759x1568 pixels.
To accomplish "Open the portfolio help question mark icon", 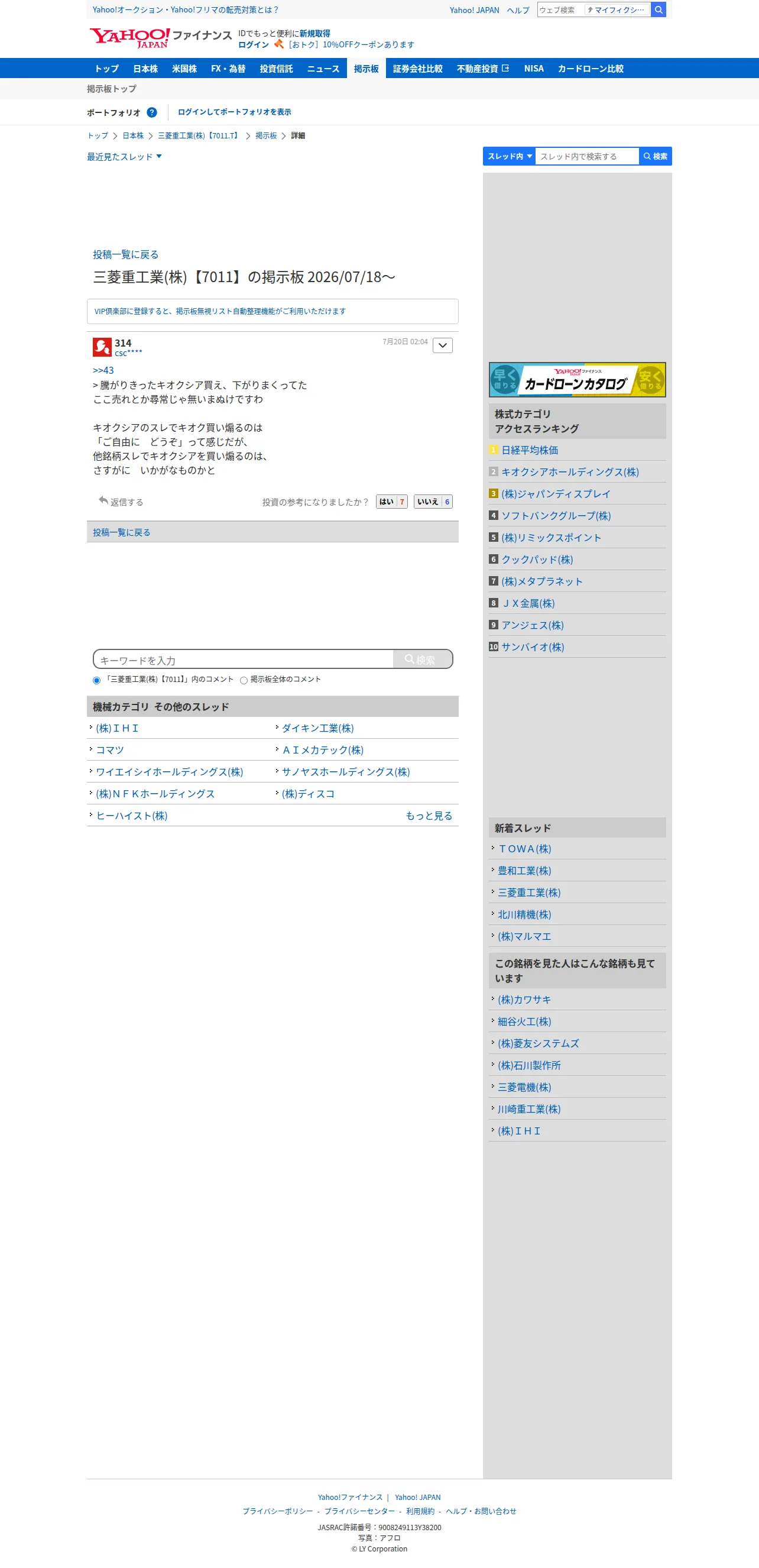I will pyautogui.click(x=151, y=112).
